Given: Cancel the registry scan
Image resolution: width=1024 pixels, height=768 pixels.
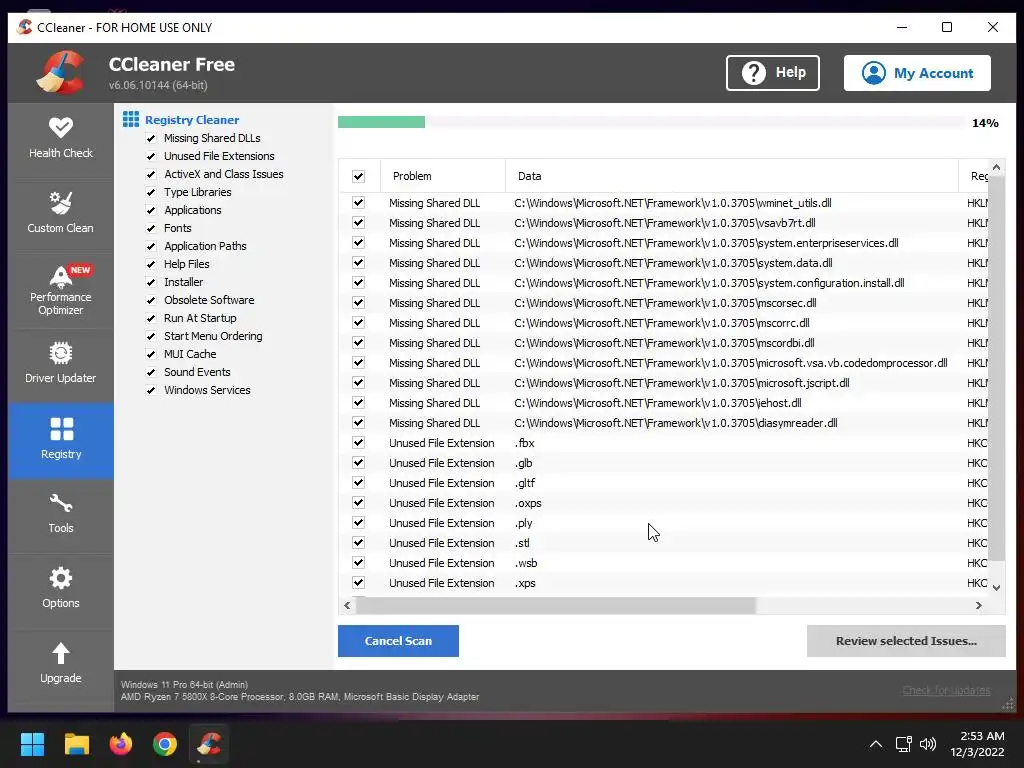Looking at the screenshot, I should pyautogui.click(x=398, y=641).
